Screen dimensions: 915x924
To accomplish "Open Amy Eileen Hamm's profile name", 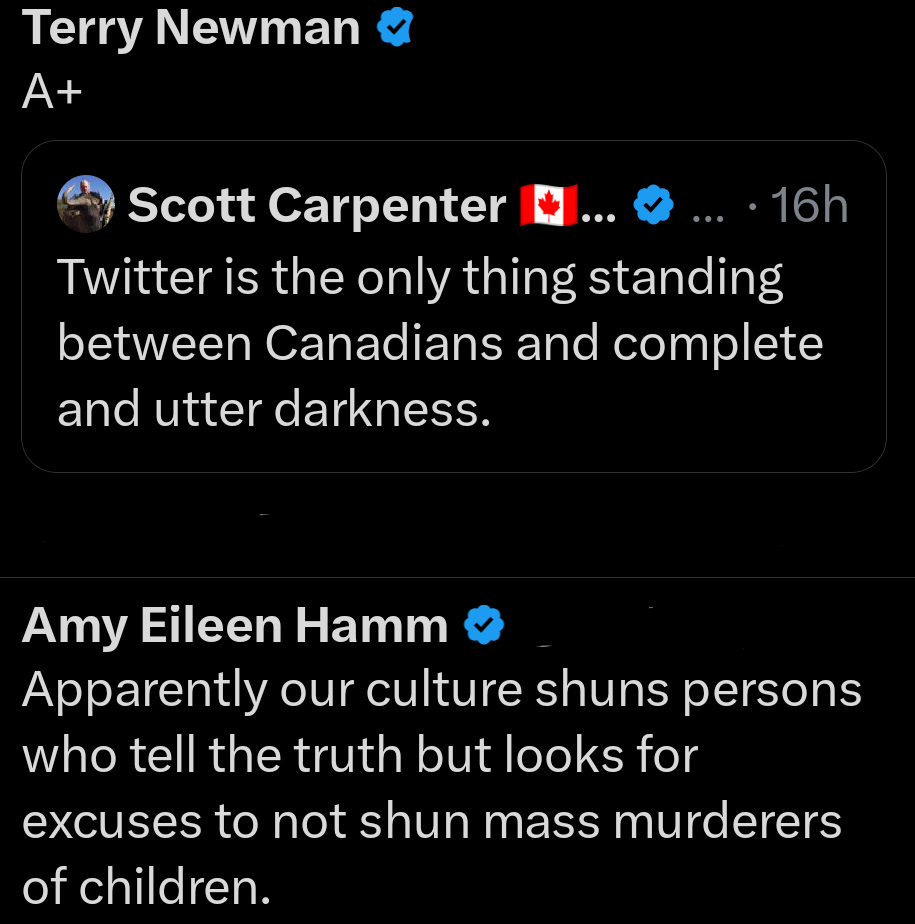I will tap(234, 626).
